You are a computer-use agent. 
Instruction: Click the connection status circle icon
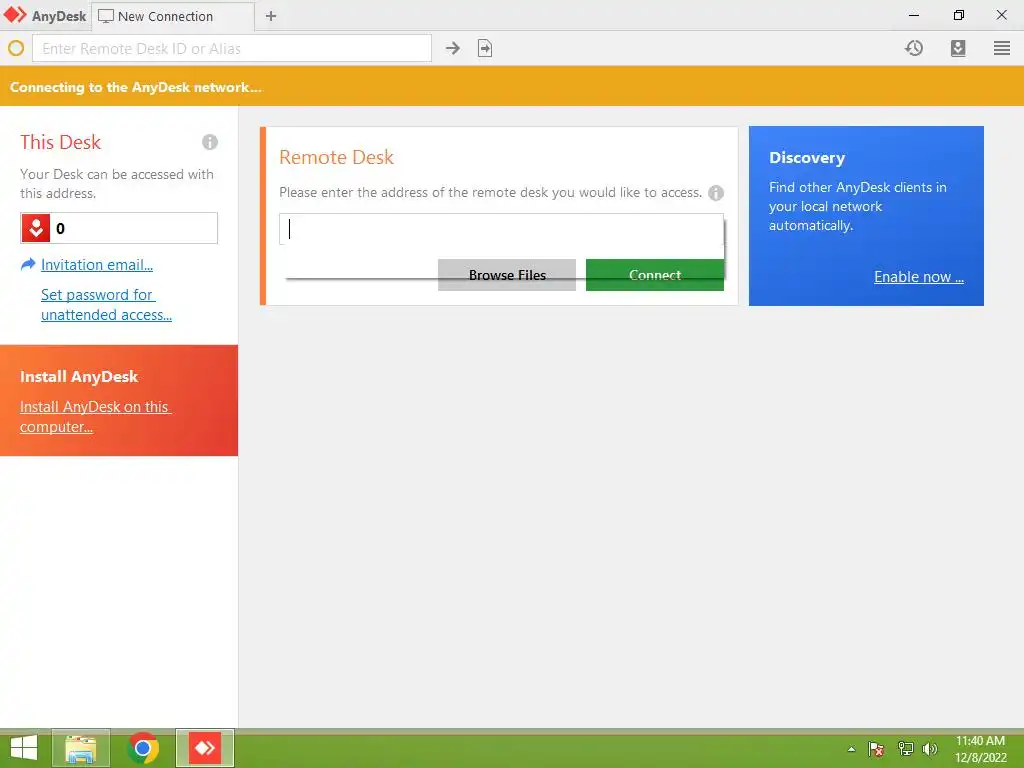coord(16,48)
